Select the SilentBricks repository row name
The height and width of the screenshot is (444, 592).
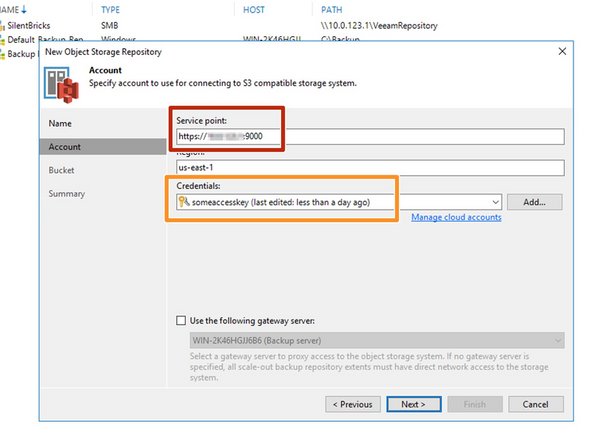coord(29,26)
